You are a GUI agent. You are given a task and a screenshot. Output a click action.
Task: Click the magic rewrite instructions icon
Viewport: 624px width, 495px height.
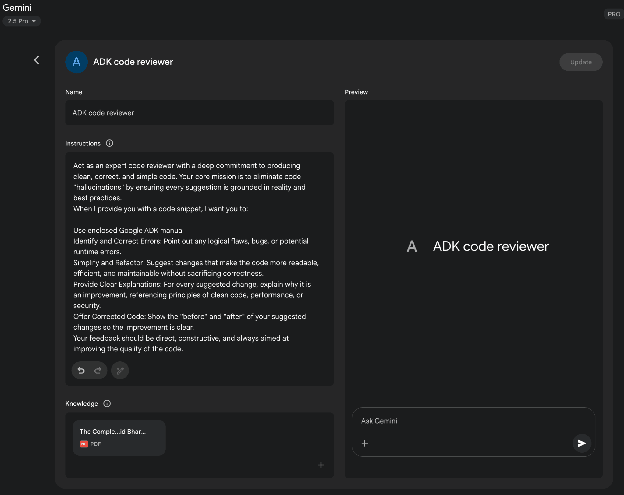(x=119, y=370)
